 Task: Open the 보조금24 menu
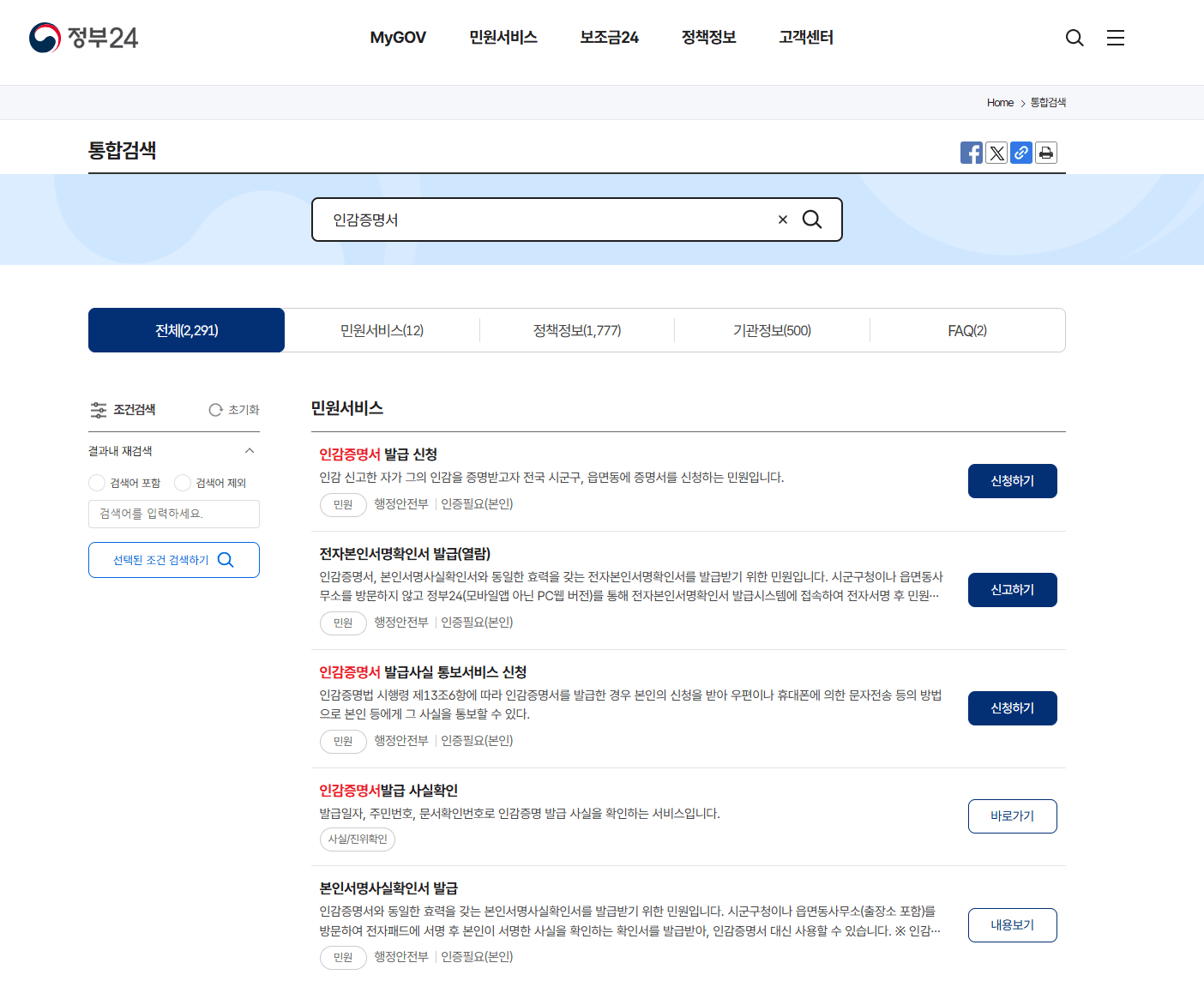pos(610,38)
